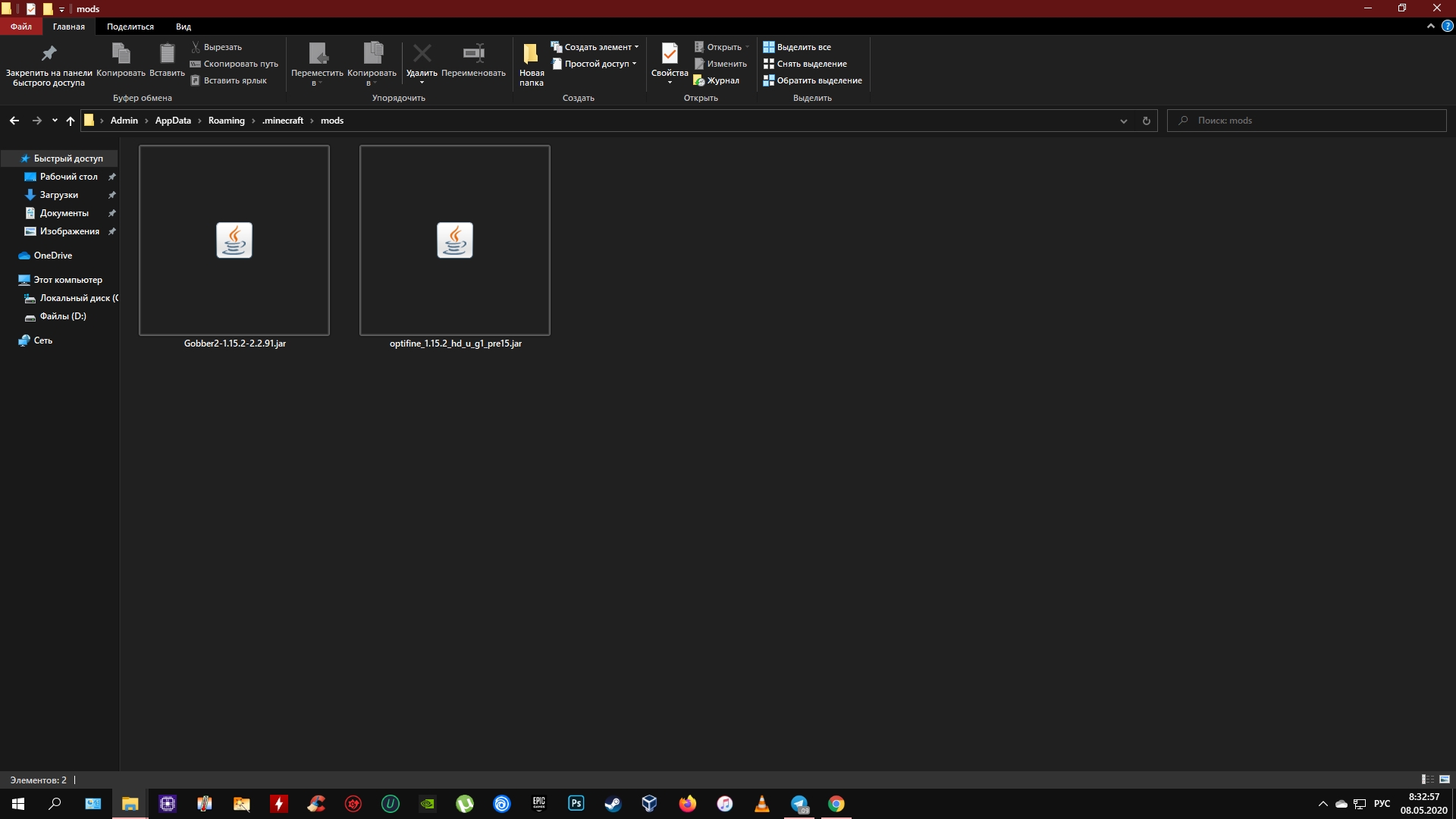Collapse the ribbon with chevron
The height and width of the screenshot is (819, 1456).
1431,26
